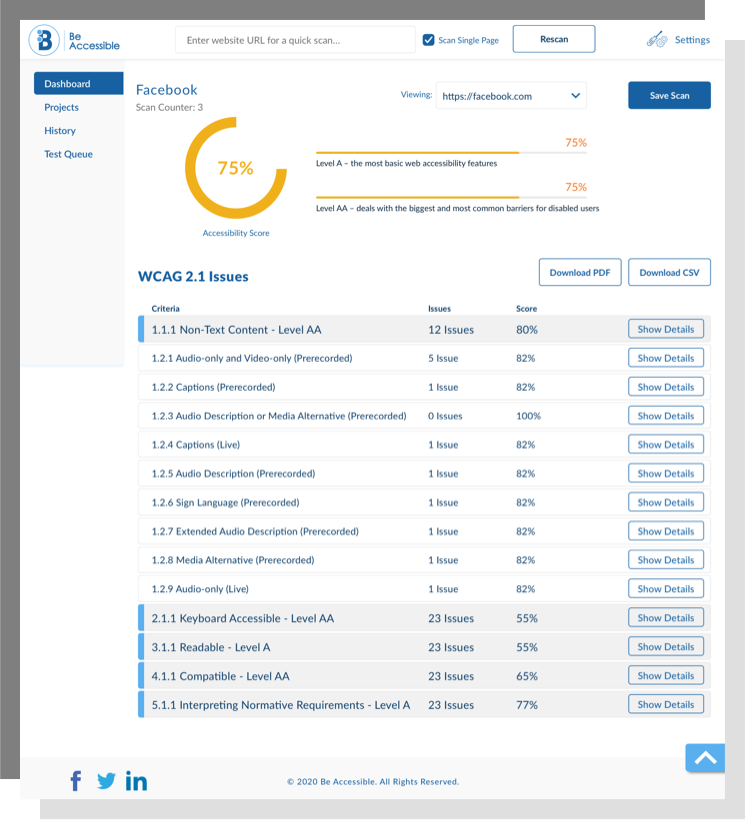Open History in the sidebar
745x820 pixels.
[x=60, y=131]
